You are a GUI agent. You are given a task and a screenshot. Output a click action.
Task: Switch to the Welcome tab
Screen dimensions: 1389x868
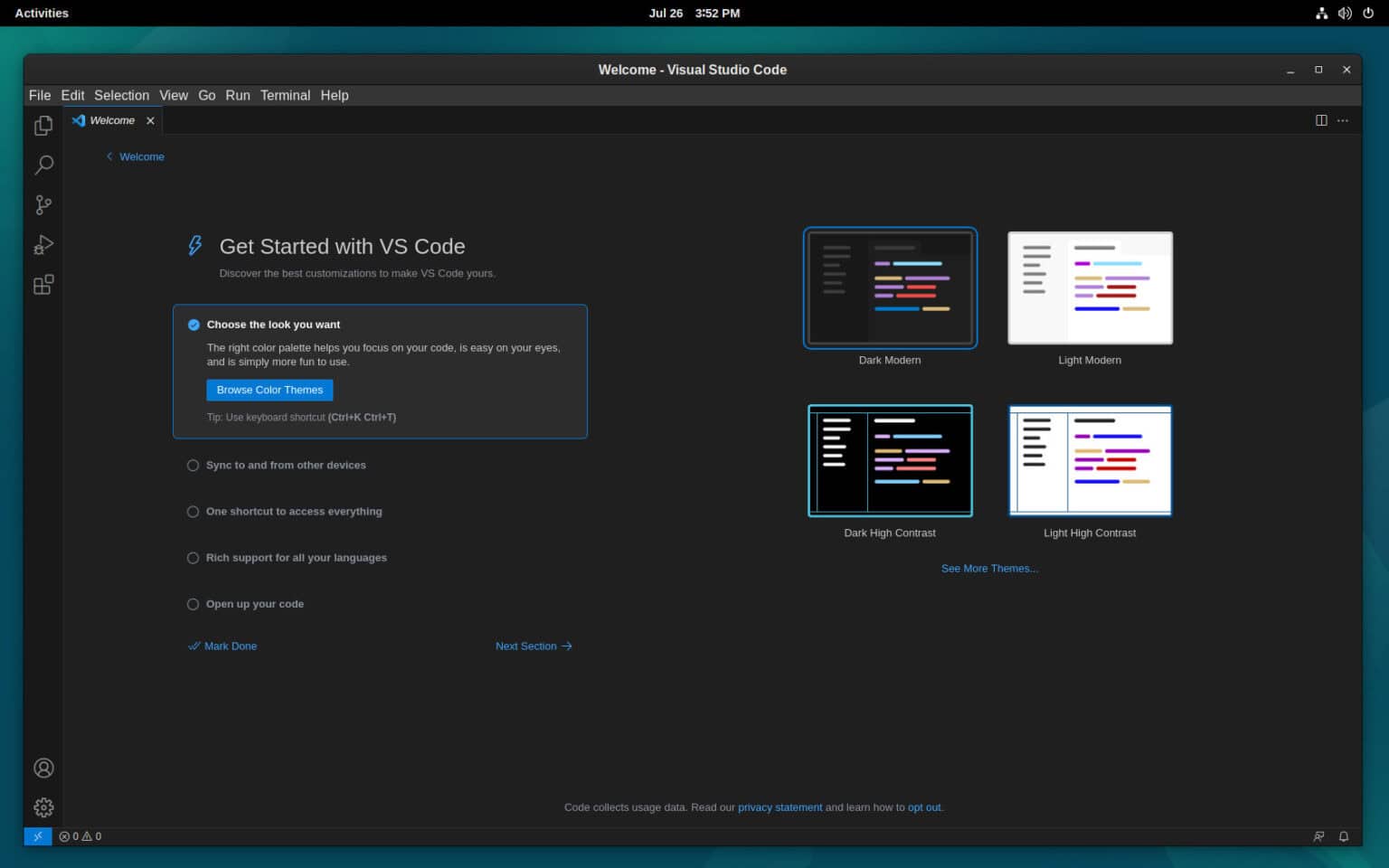tap(112, 120)
